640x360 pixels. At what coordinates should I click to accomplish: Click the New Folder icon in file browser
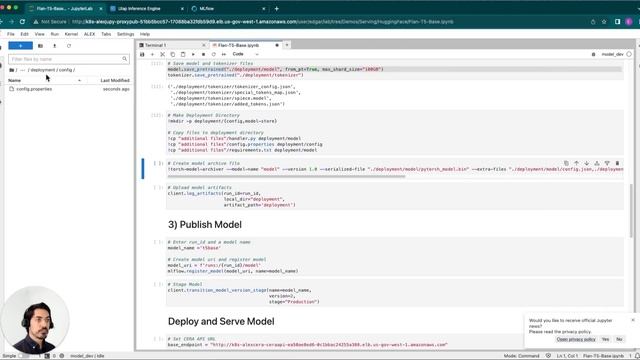pos(40,46)
